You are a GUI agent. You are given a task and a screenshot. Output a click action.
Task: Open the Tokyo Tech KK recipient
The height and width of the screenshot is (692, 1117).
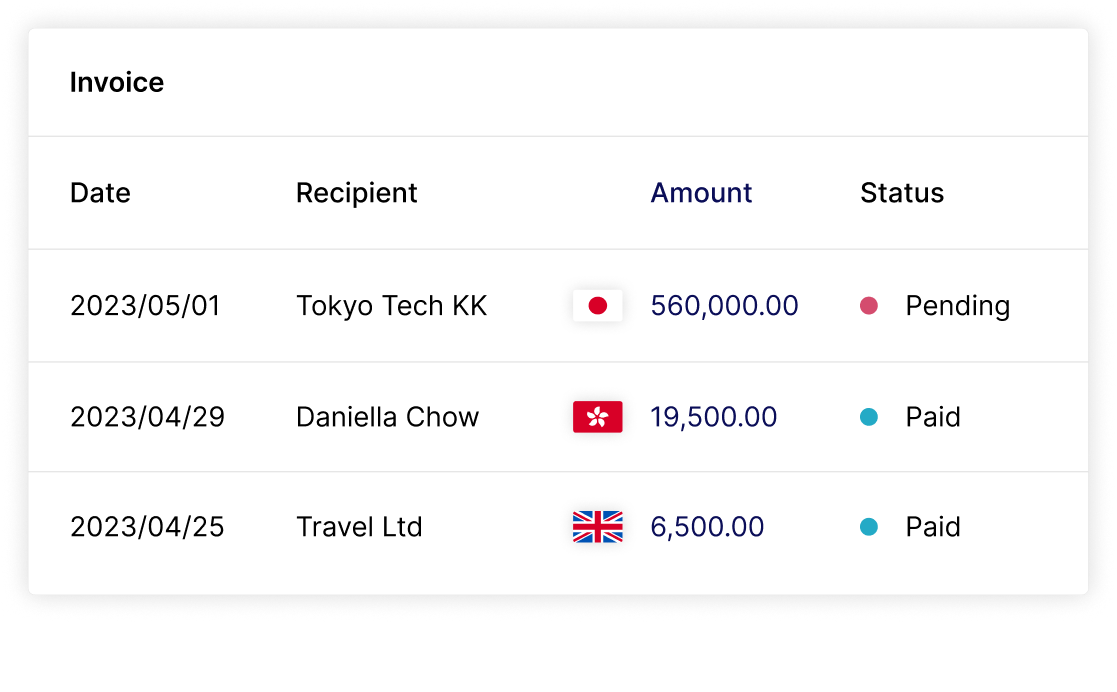391,306
